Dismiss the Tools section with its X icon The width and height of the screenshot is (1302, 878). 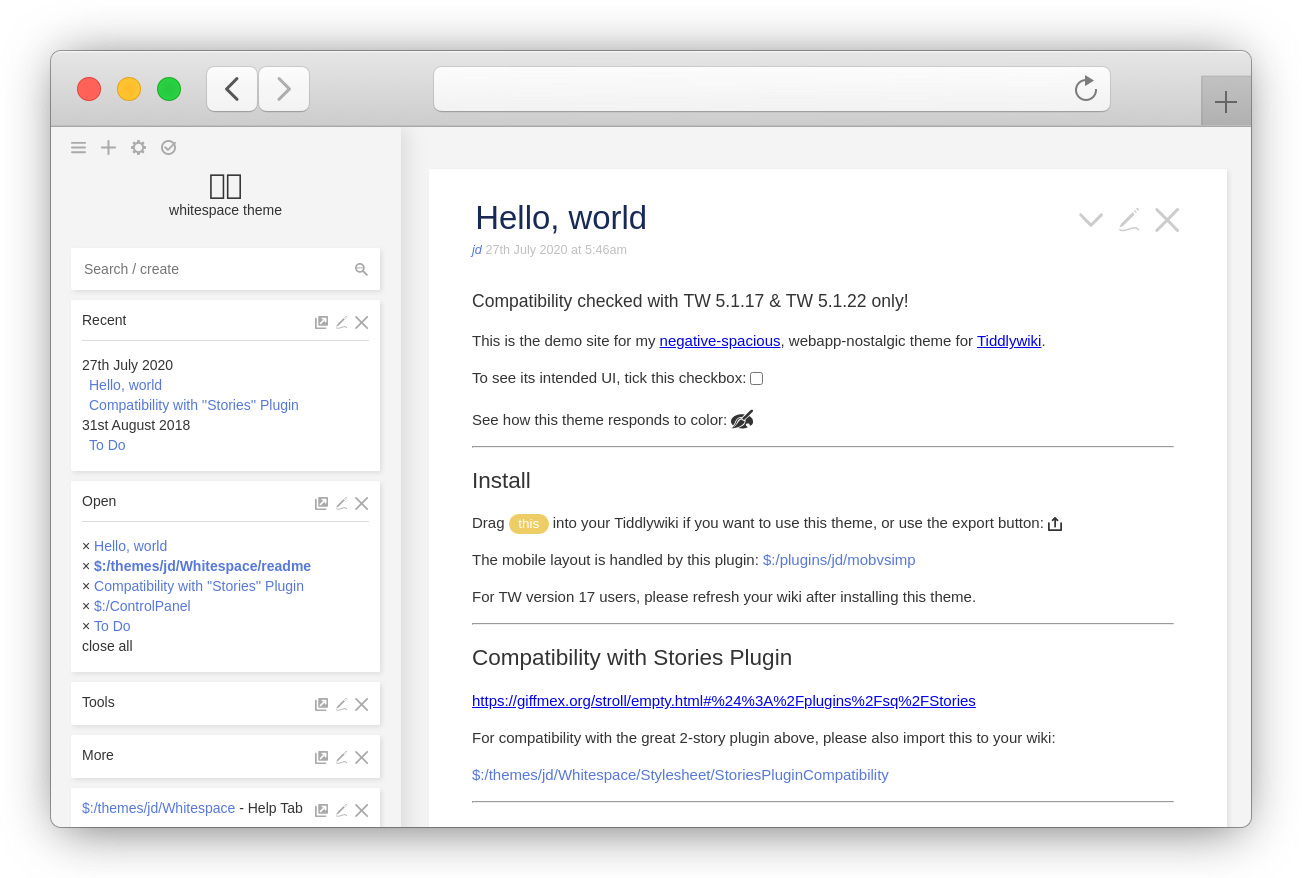[x=361, y=703]
